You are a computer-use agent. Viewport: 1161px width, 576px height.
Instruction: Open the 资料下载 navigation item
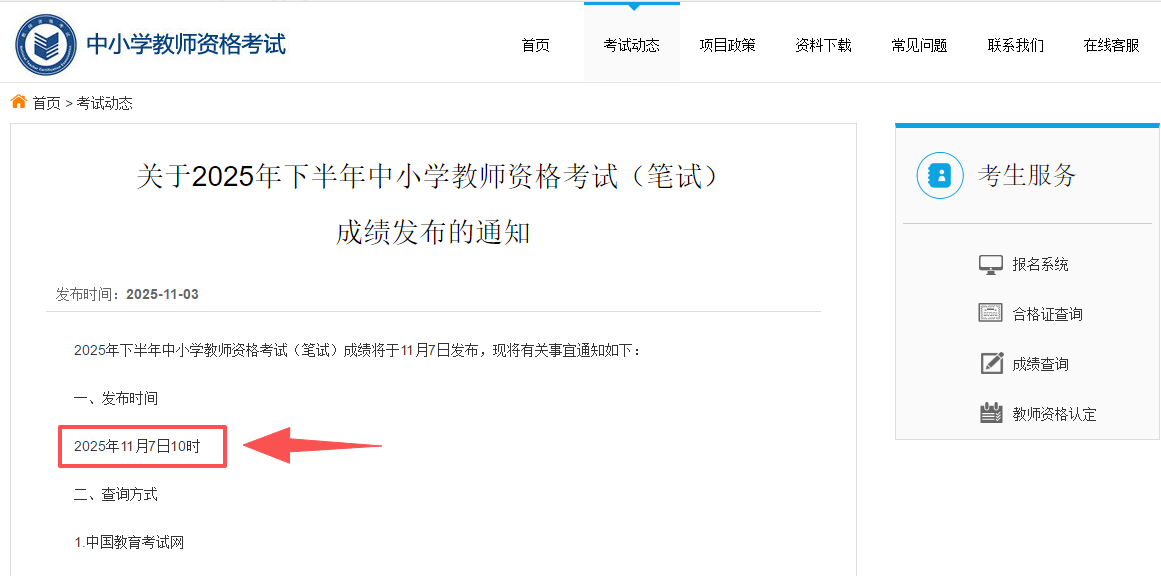point(823,45)
